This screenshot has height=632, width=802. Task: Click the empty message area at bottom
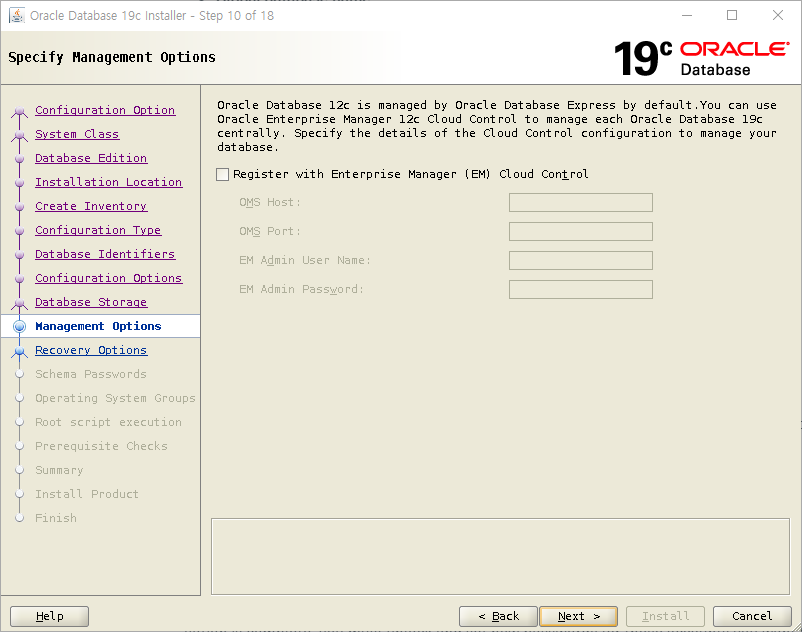point(500,556)
